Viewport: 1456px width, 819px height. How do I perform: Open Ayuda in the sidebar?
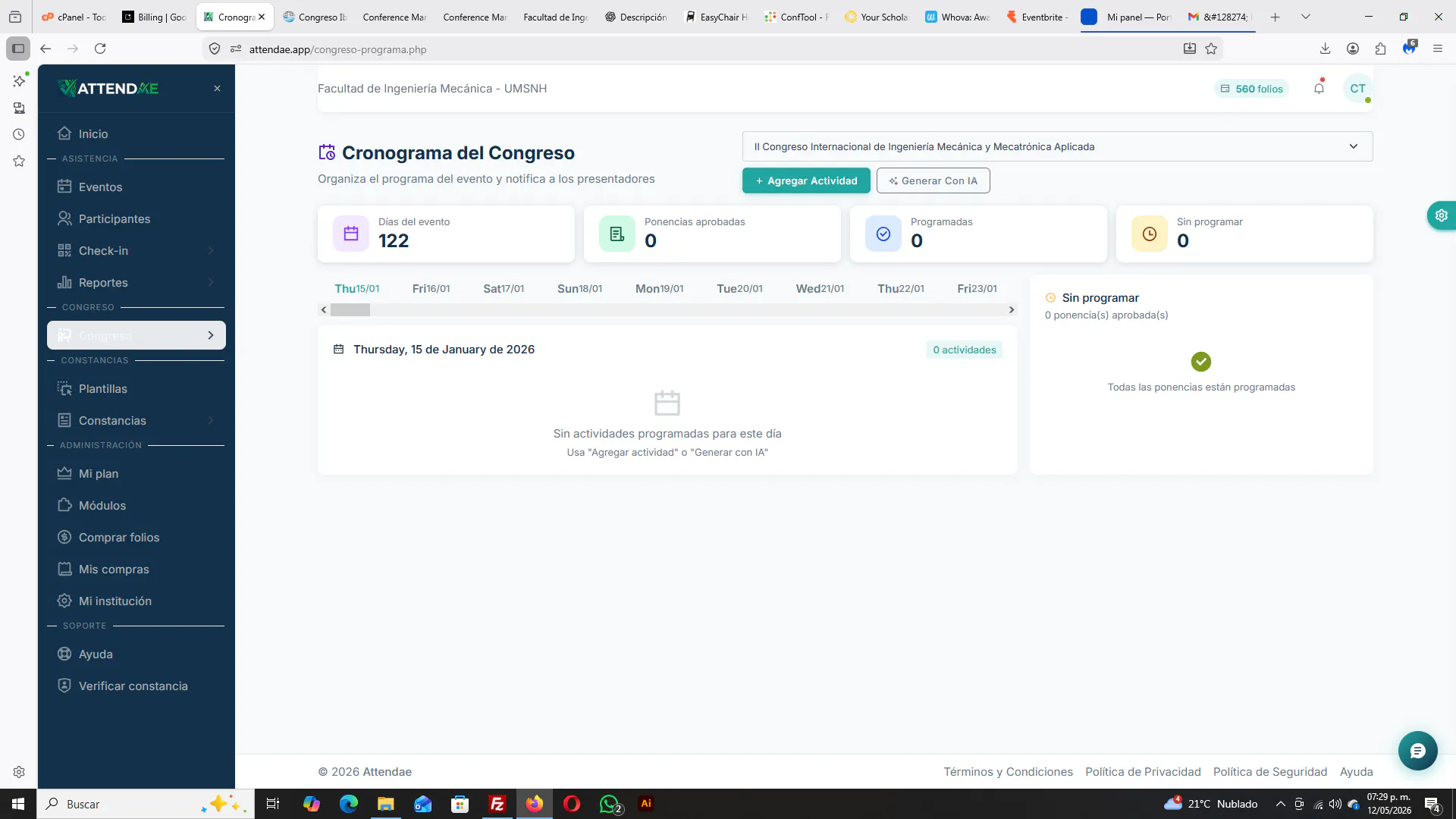click(136, 654)
